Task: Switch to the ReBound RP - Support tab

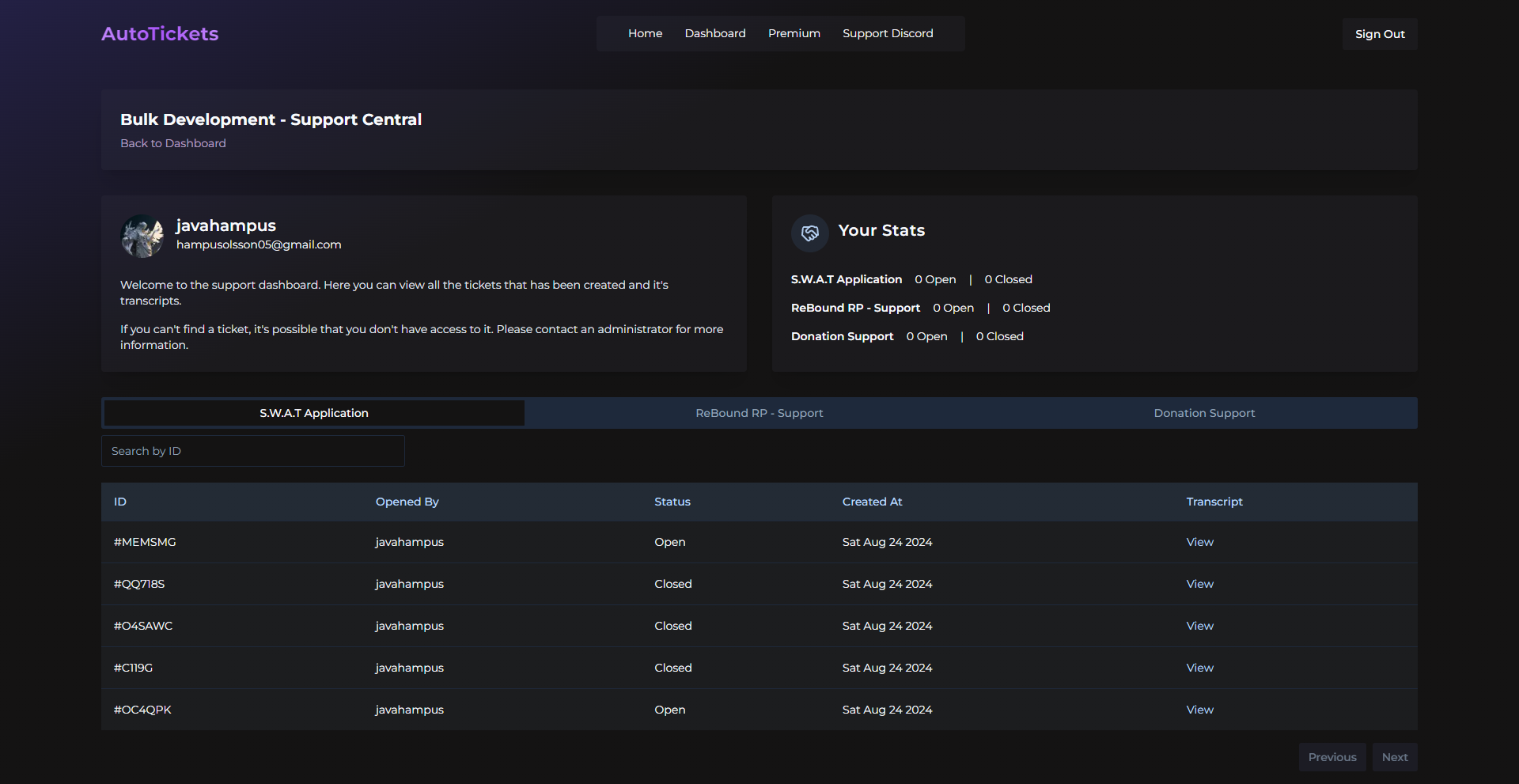Action: (759, 413)
